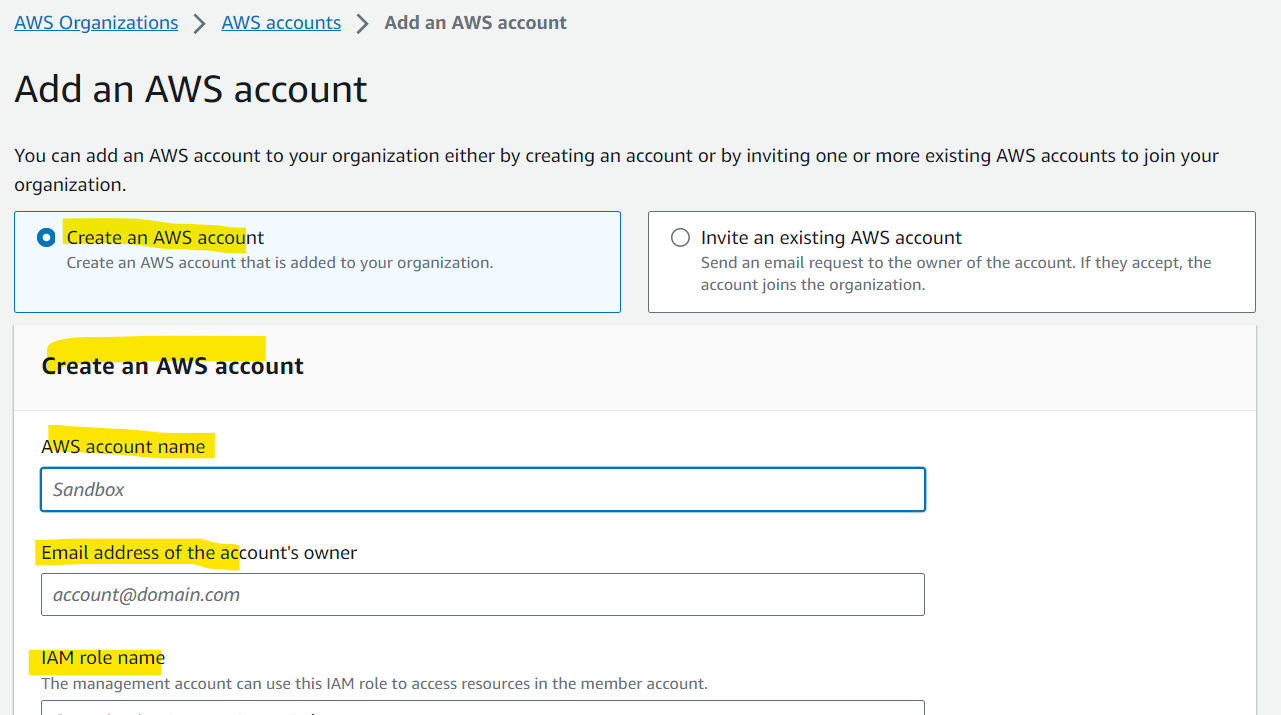The width and height of the screenshot is (1281, 715).
Task: Open the AWS Organizations breadcrumb link
Action: [x=96, y=22]
